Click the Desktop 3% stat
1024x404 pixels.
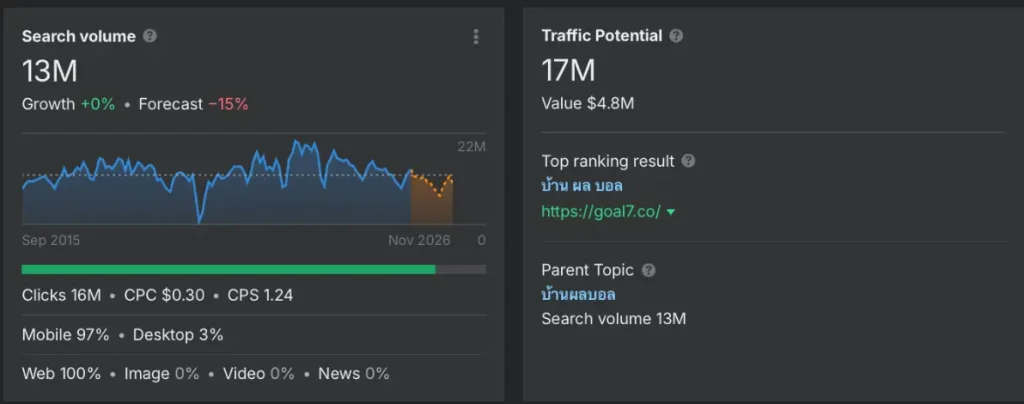(x=178, y=335)
